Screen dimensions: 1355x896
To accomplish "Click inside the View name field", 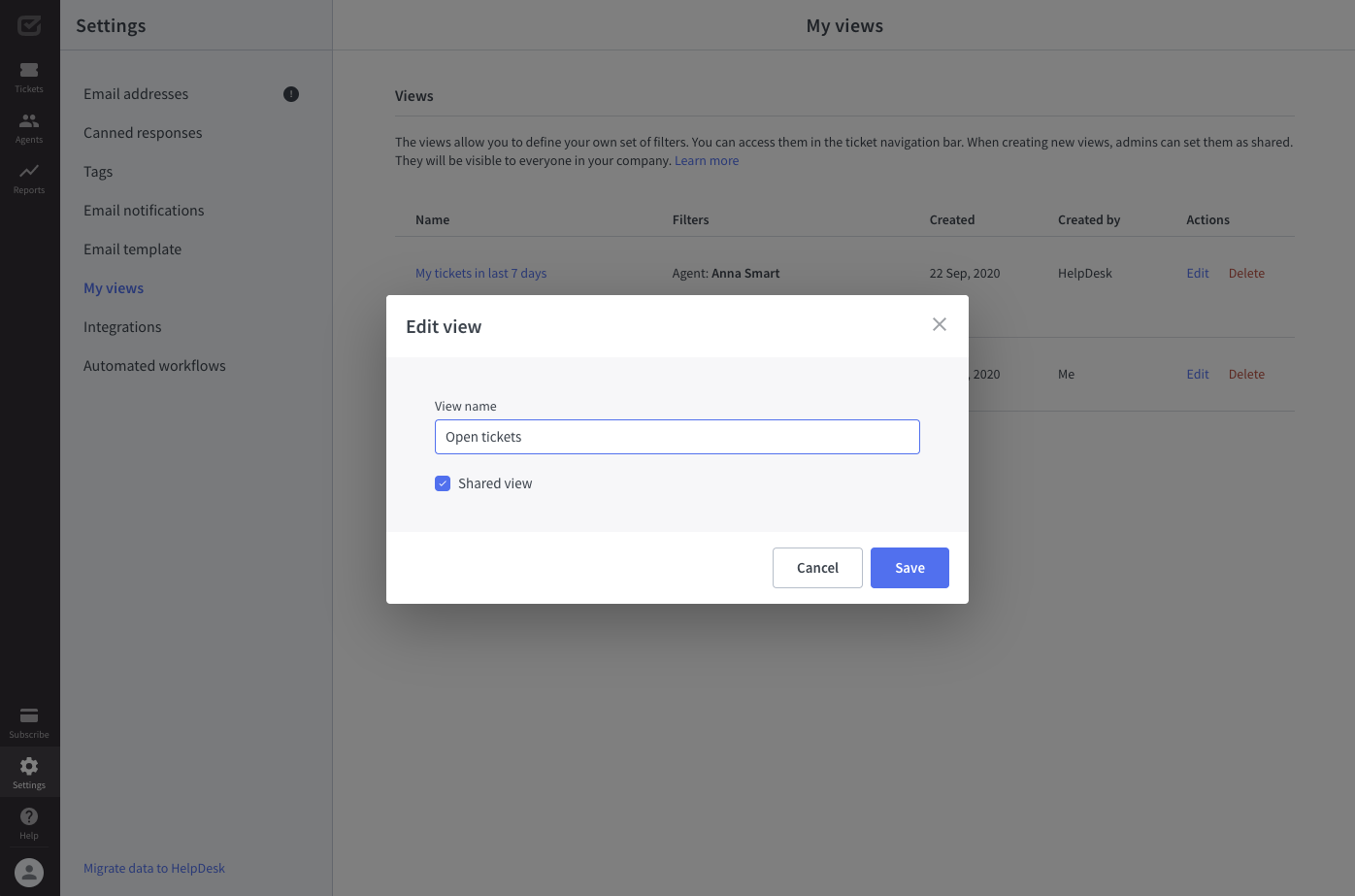I will (x=677, y=437).
